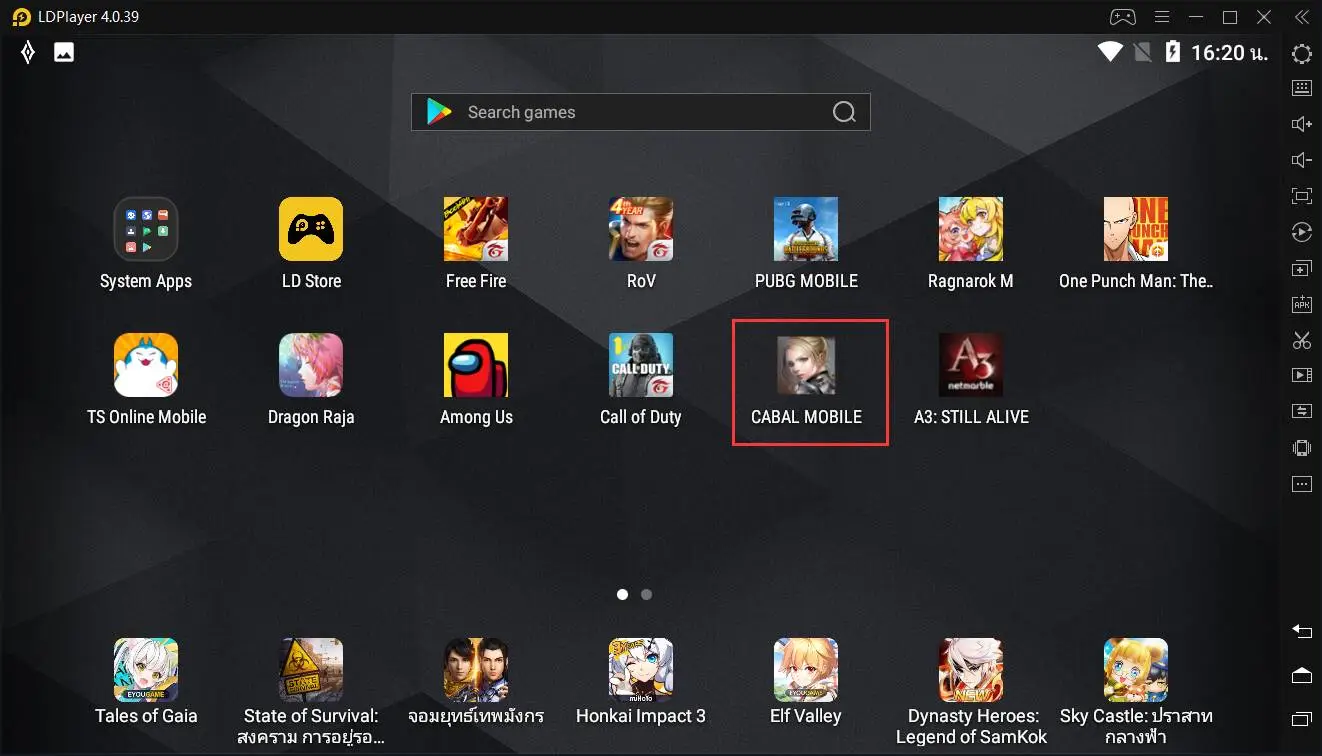This screenshot has height=756, width=1322.
Task: Open Sky Castle game
Action: pyautogui.click(x=1136, y=670)
